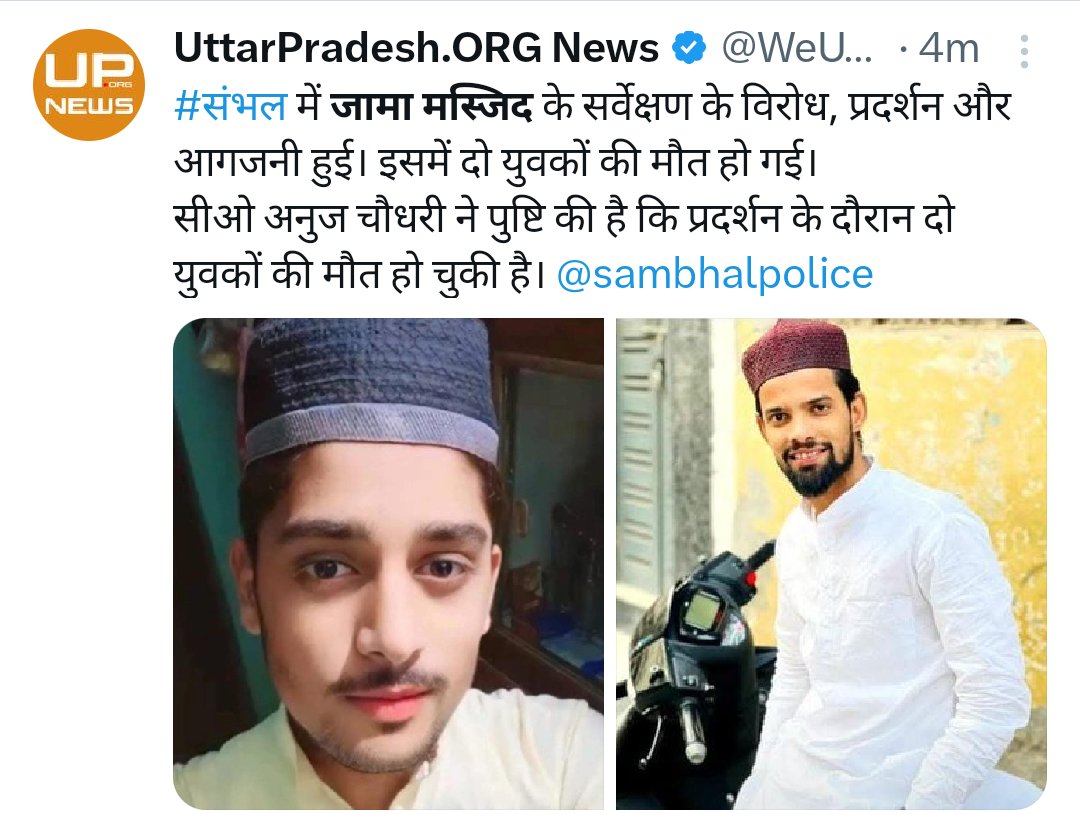This screenshot has width=1080, height=815.
Task: Open the @sambhalpolice mention
Action: 715,274
